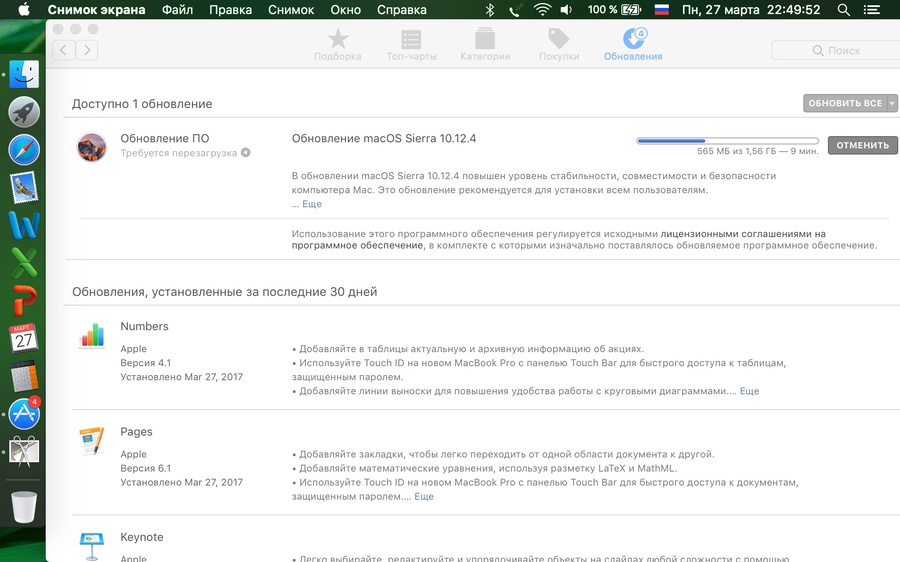Expand Numbers release notes with Еще
The height and width of the screenshot is (562, 900).
[x=749, y=391]
